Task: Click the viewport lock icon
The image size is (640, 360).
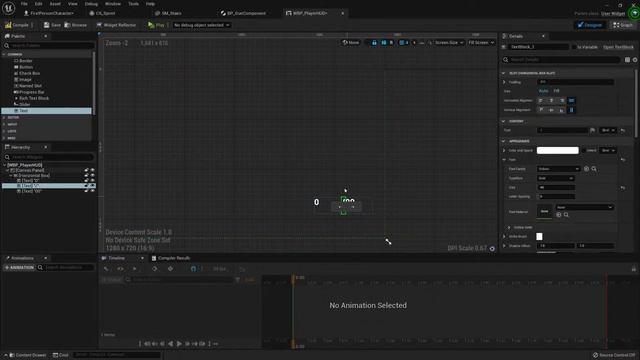Action: (x=374, y=42)
